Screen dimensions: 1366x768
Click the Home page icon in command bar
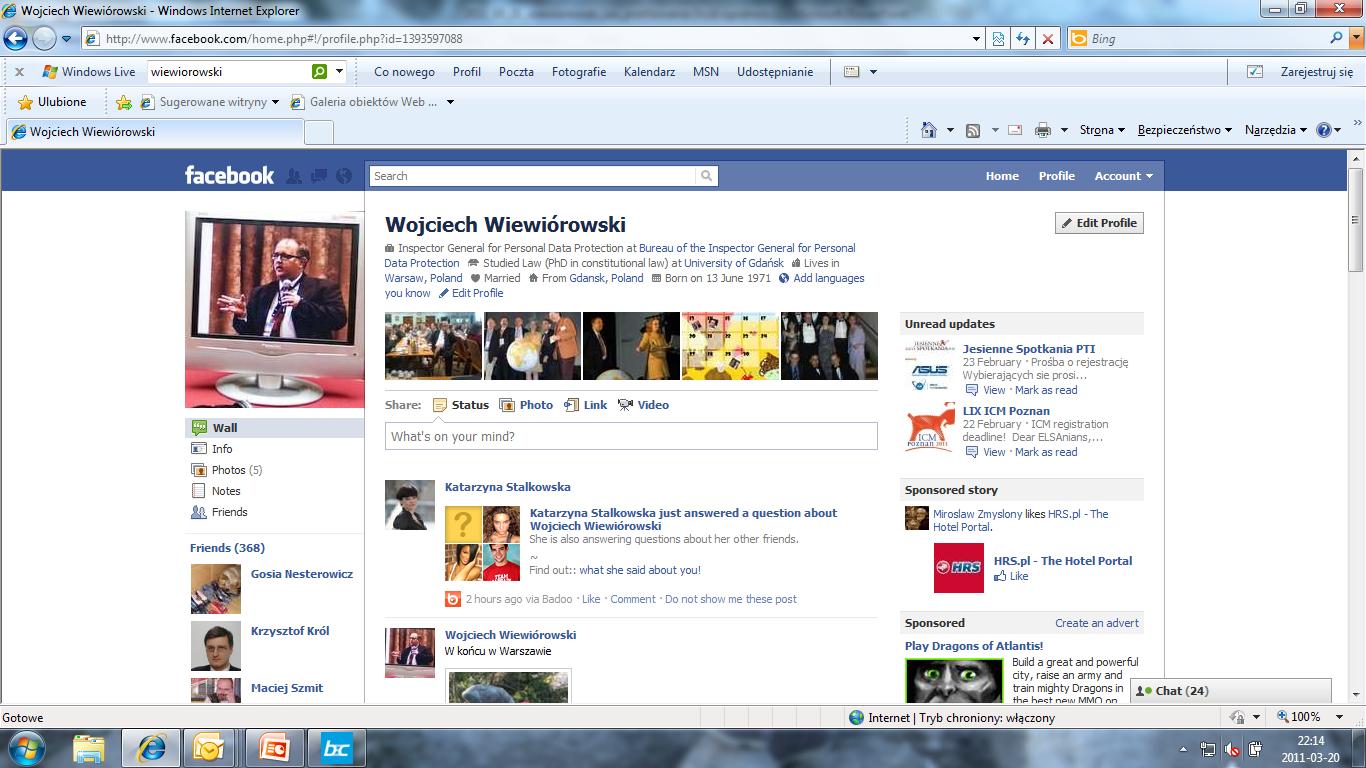tap(929, 130)
